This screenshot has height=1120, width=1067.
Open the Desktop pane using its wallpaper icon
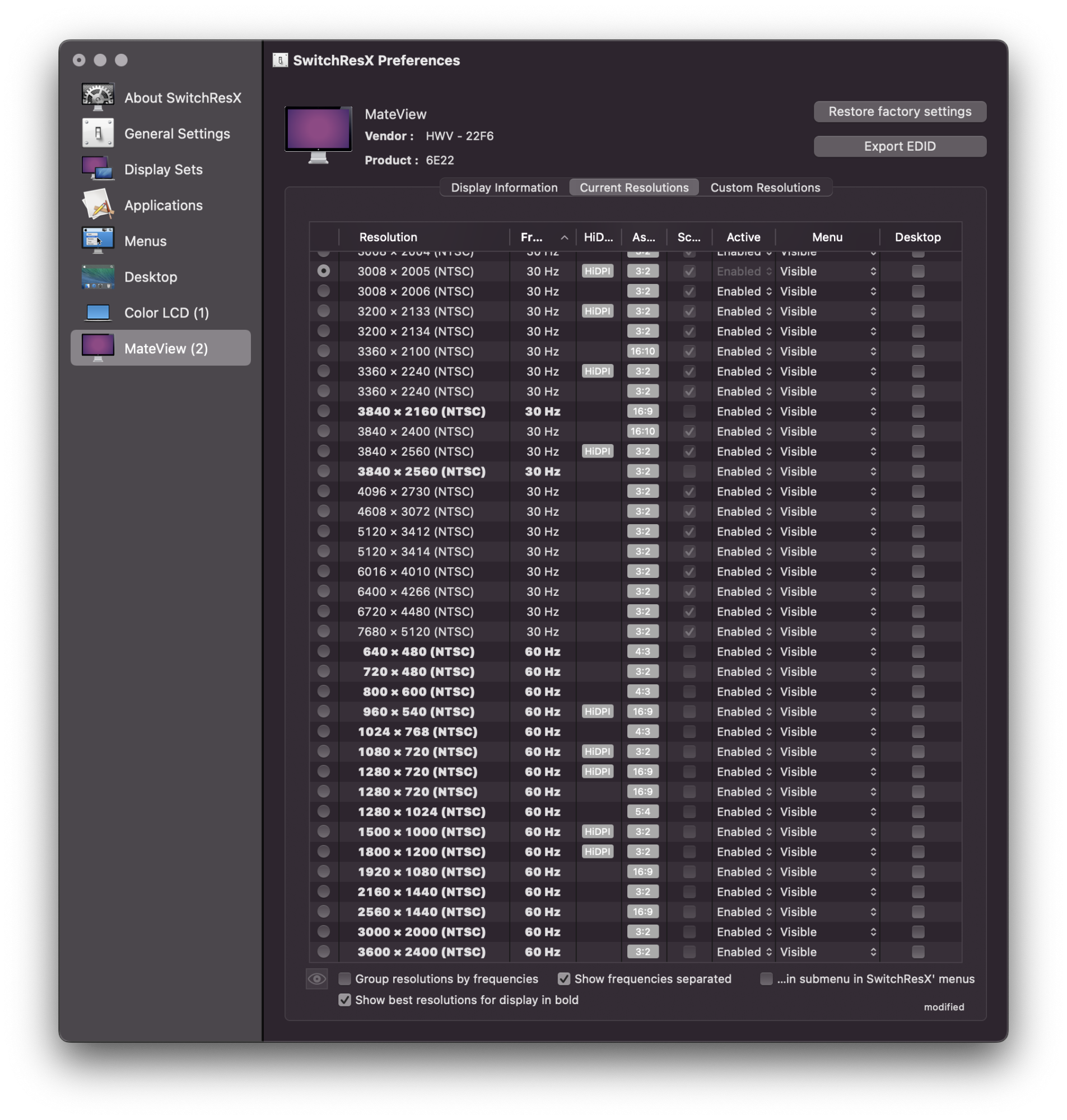click(x=97, y=276)
